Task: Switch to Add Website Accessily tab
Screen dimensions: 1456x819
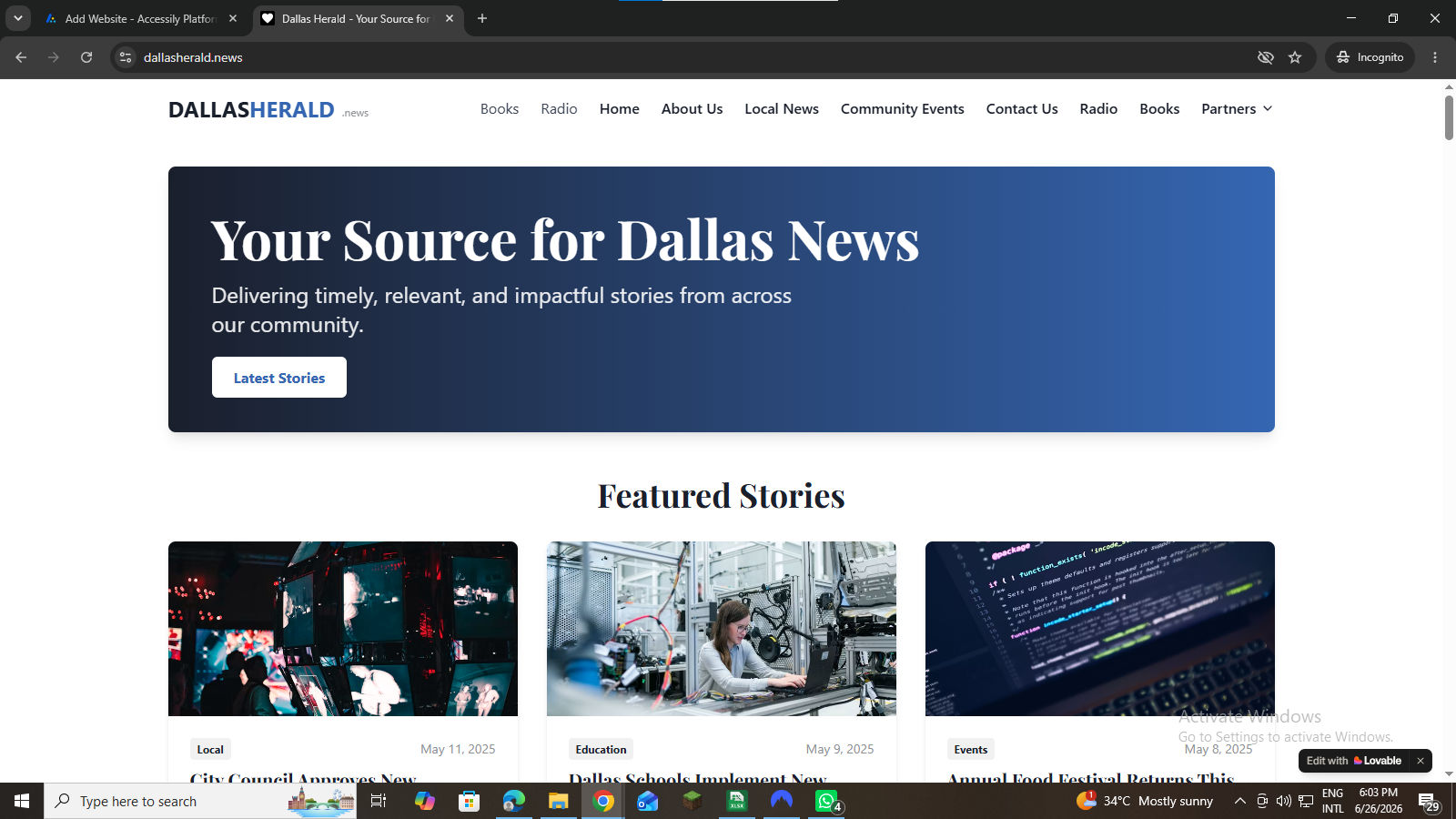Action: point(141,18)
